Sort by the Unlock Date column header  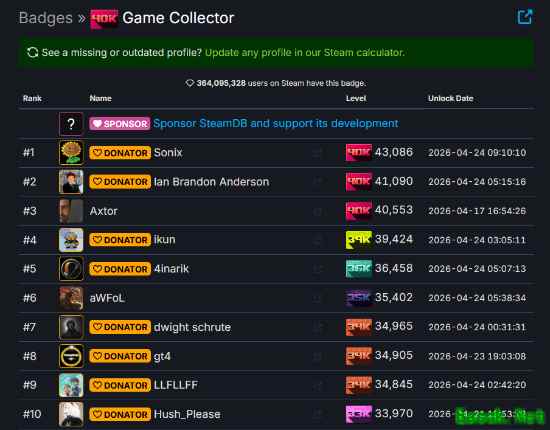(x=450, y=99)
